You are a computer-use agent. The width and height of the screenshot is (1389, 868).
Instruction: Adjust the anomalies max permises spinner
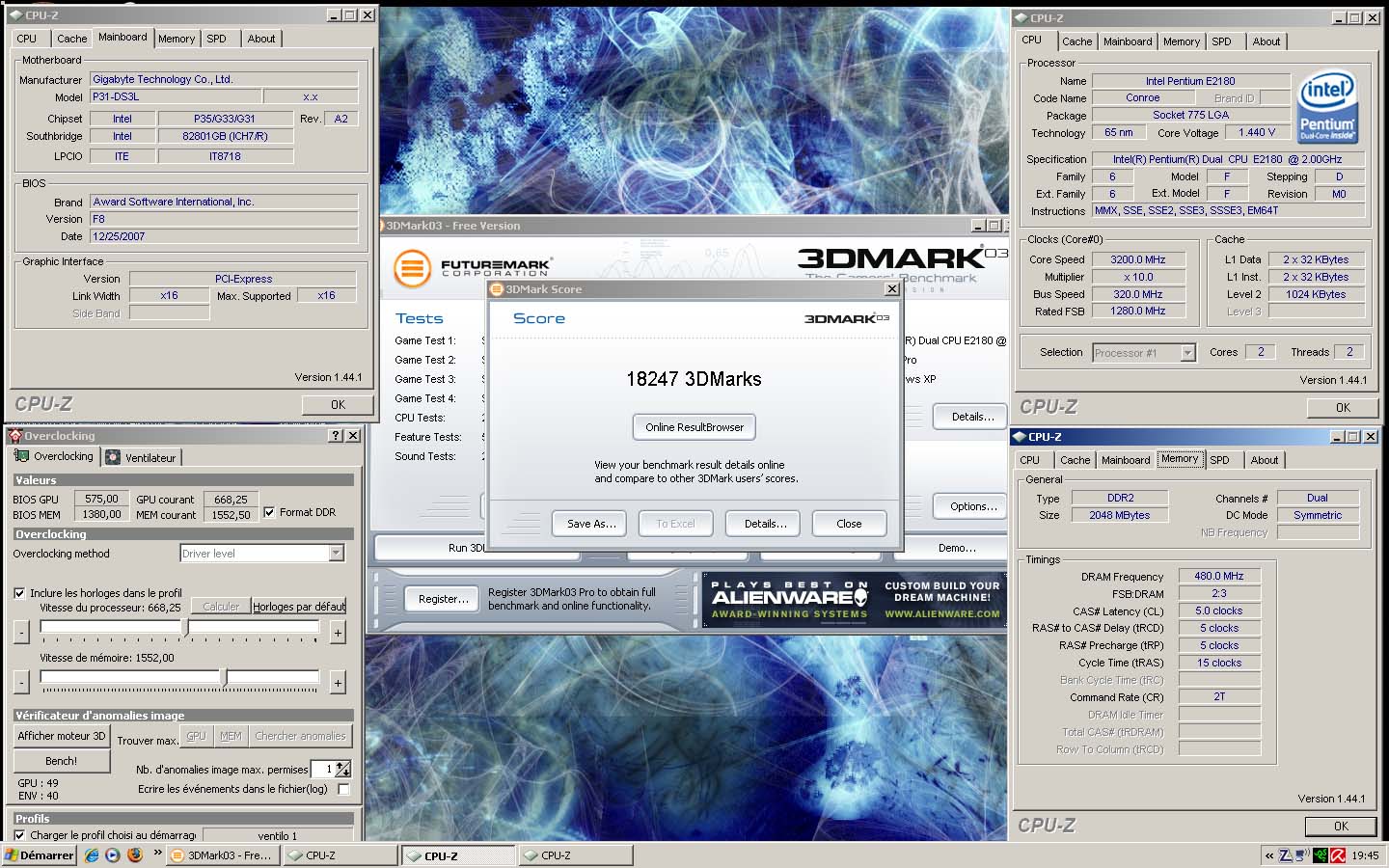click(343, 769)
